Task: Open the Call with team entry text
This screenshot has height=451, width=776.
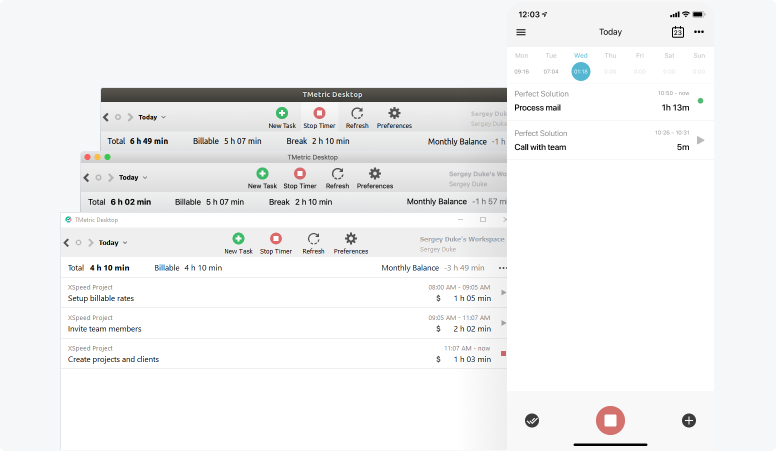Action: coord(540,148)
